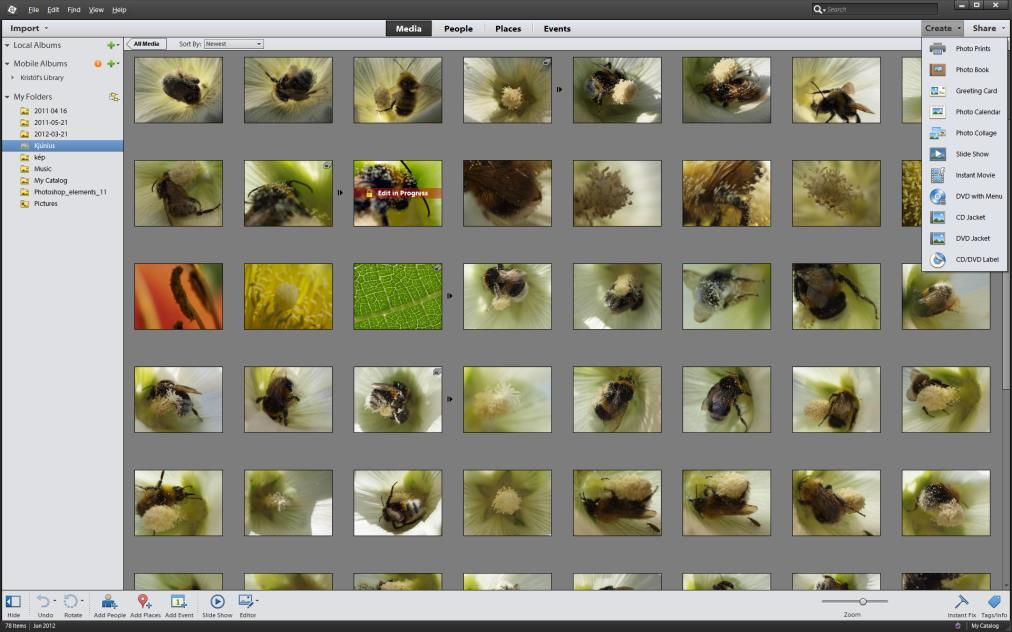Open search options dropdown arrow
Image resolution: width=1012 pixels, height=632 pixels.
tap(824, 10)
